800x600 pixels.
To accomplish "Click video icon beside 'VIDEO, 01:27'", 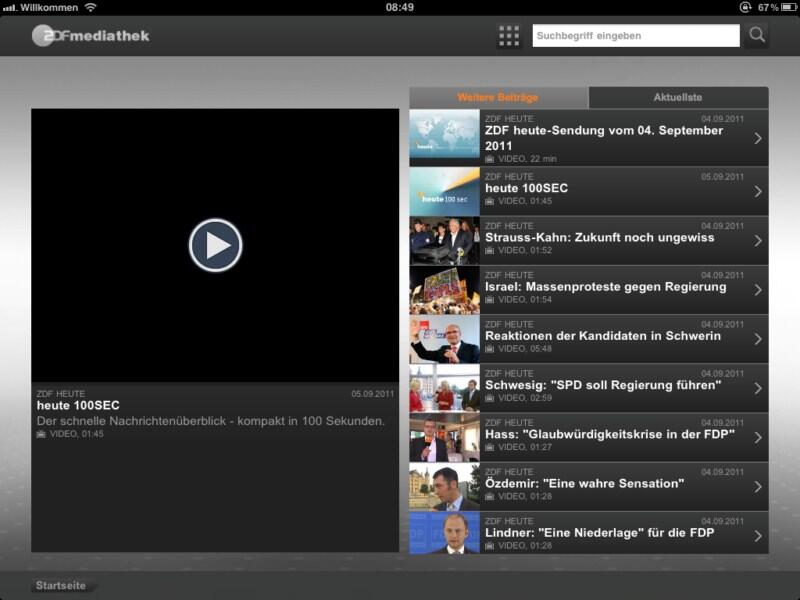I will point(490,447).
